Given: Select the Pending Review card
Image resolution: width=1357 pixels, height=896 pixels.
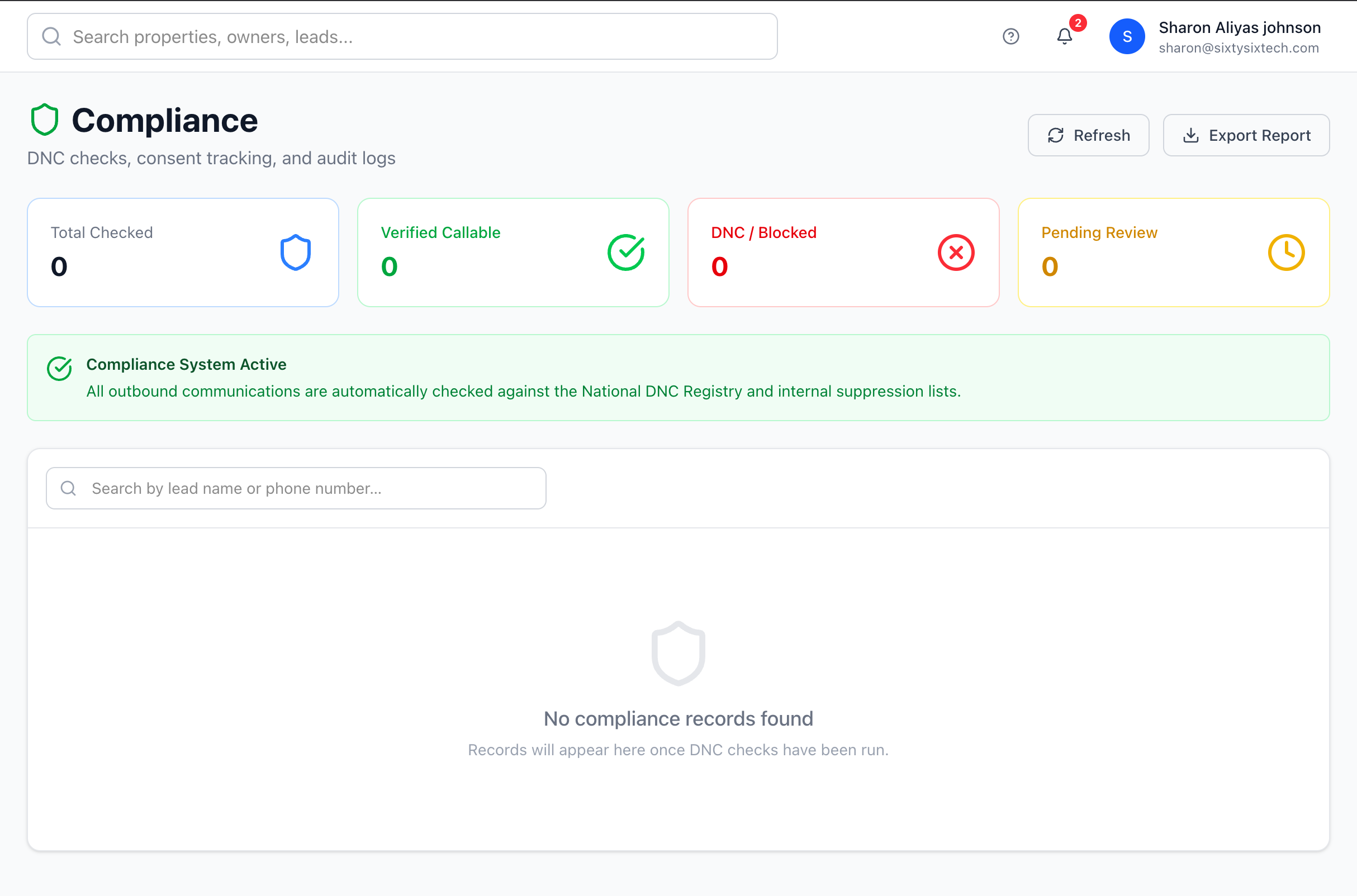Looking at the screenshot, I should [1174, 252].
